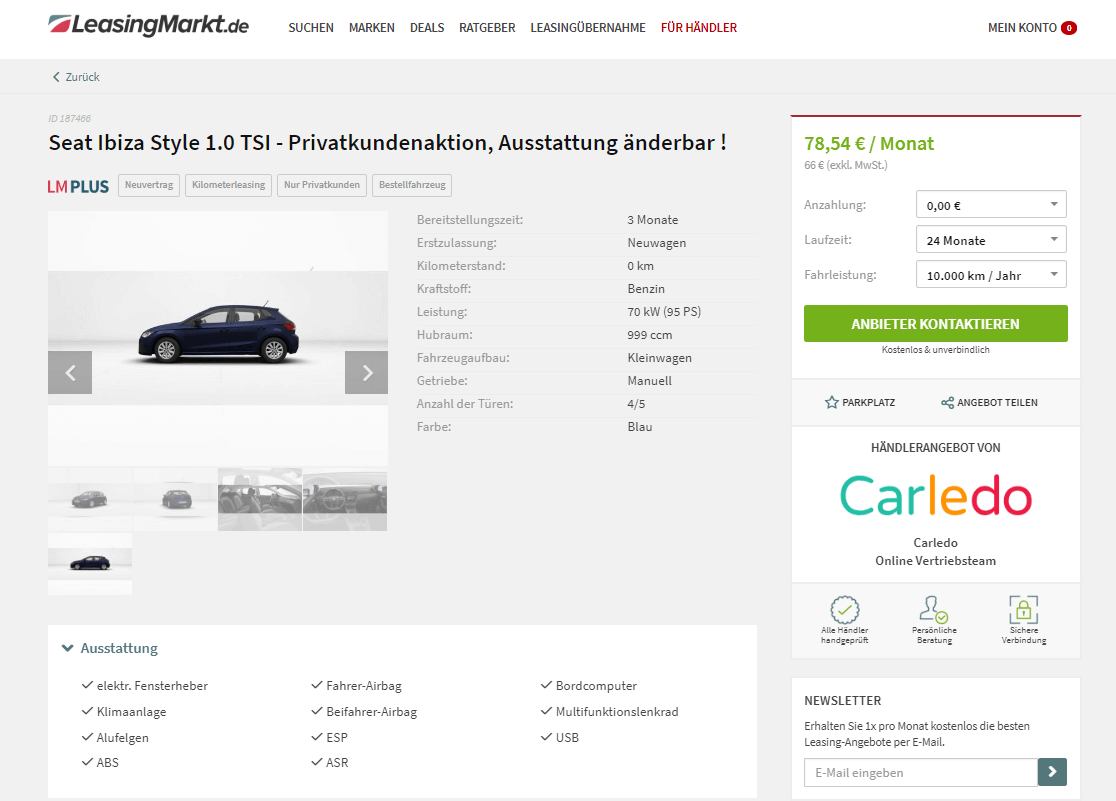Save offer via Parkplatz star icon
Viewport: 1116px width, 801px height.
[831, 402]
